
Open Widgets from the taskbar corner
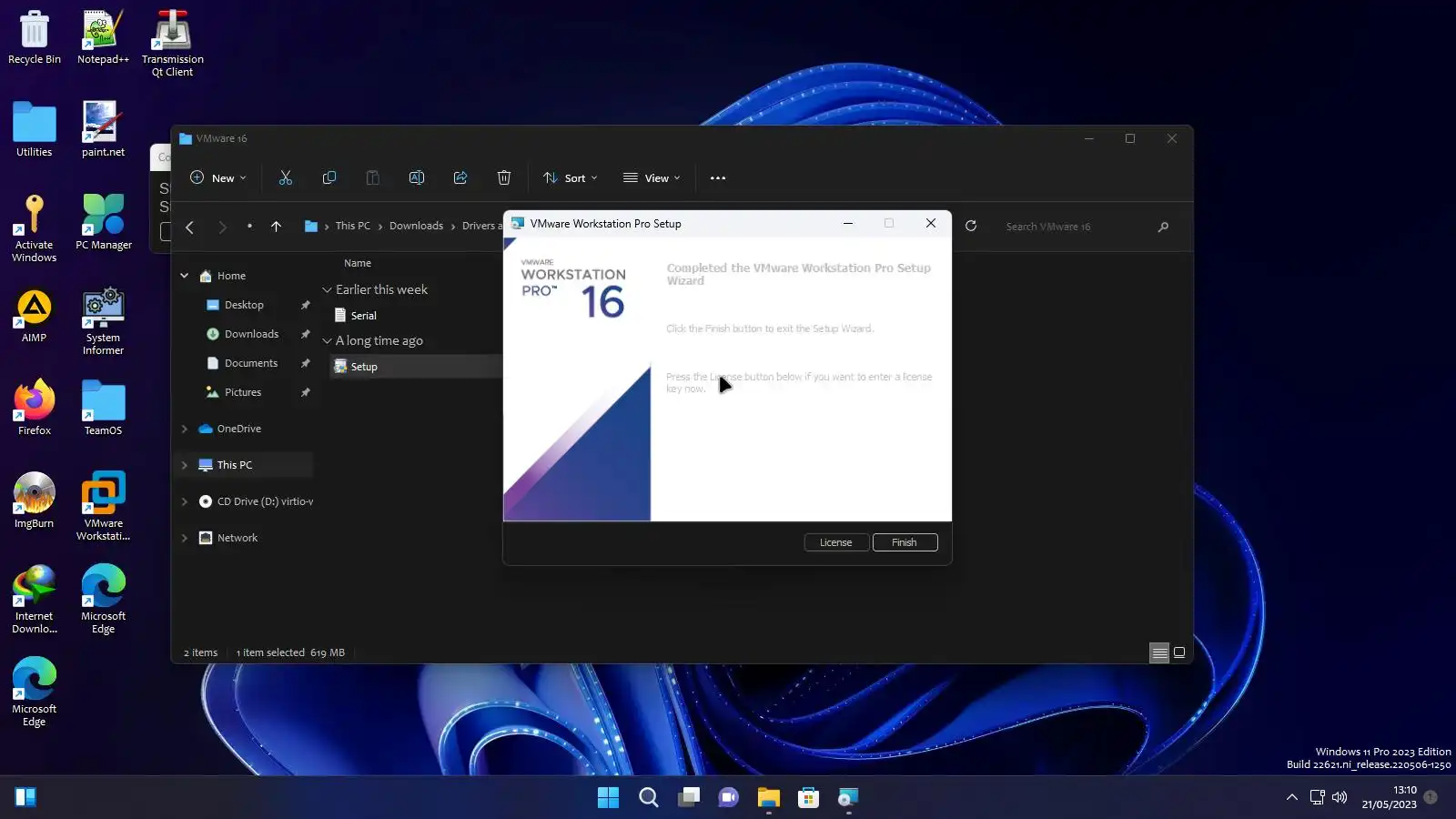(x=25, y=797)
